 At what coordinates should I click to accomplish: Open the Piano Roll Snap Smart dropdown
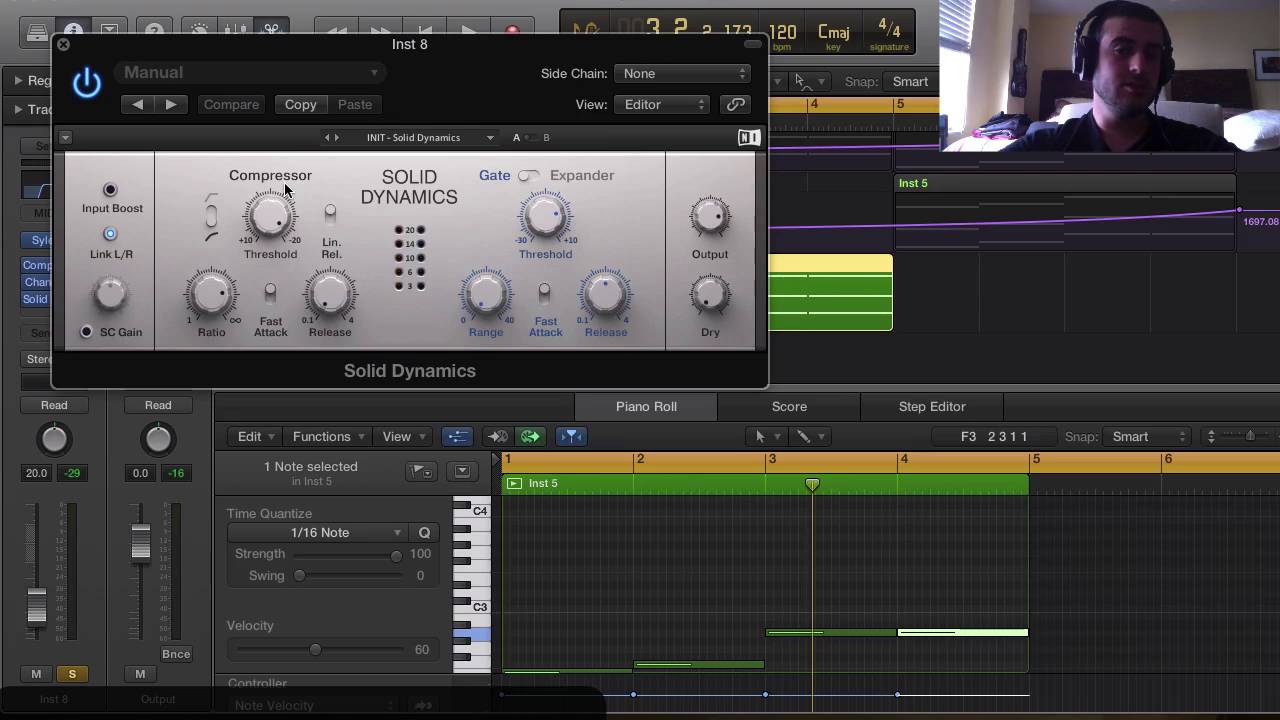(1146, 436)
